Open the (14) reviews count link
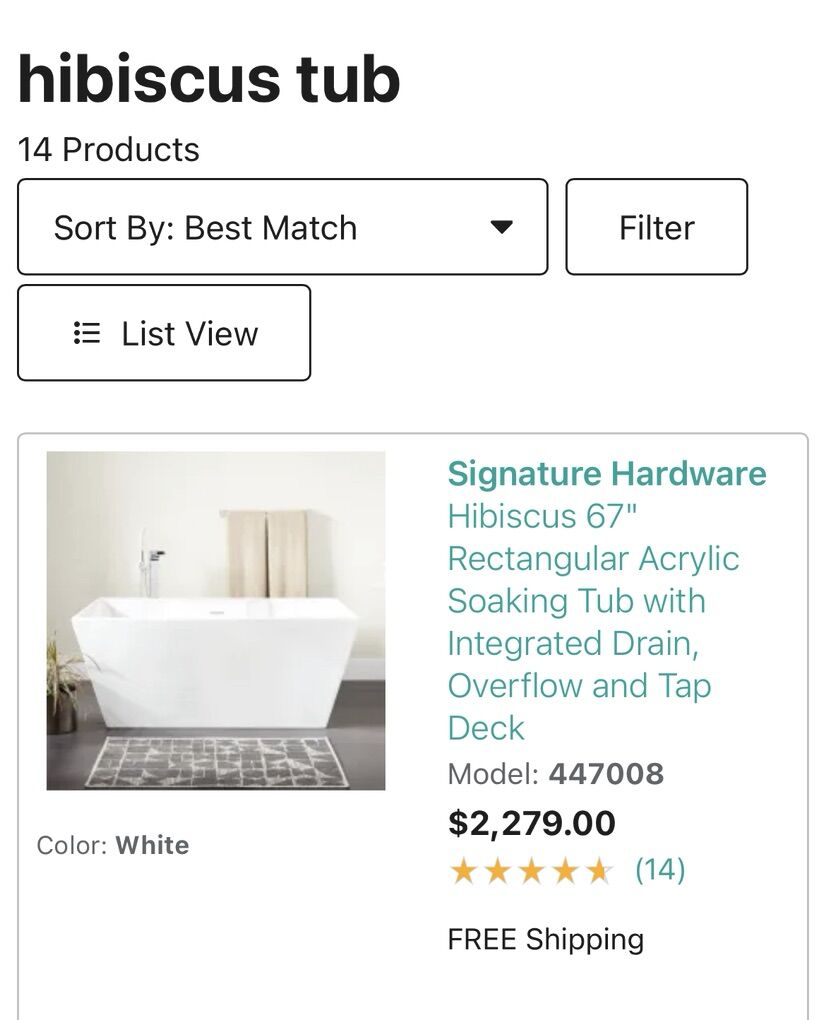826x1020 pixels. point(660,870)
